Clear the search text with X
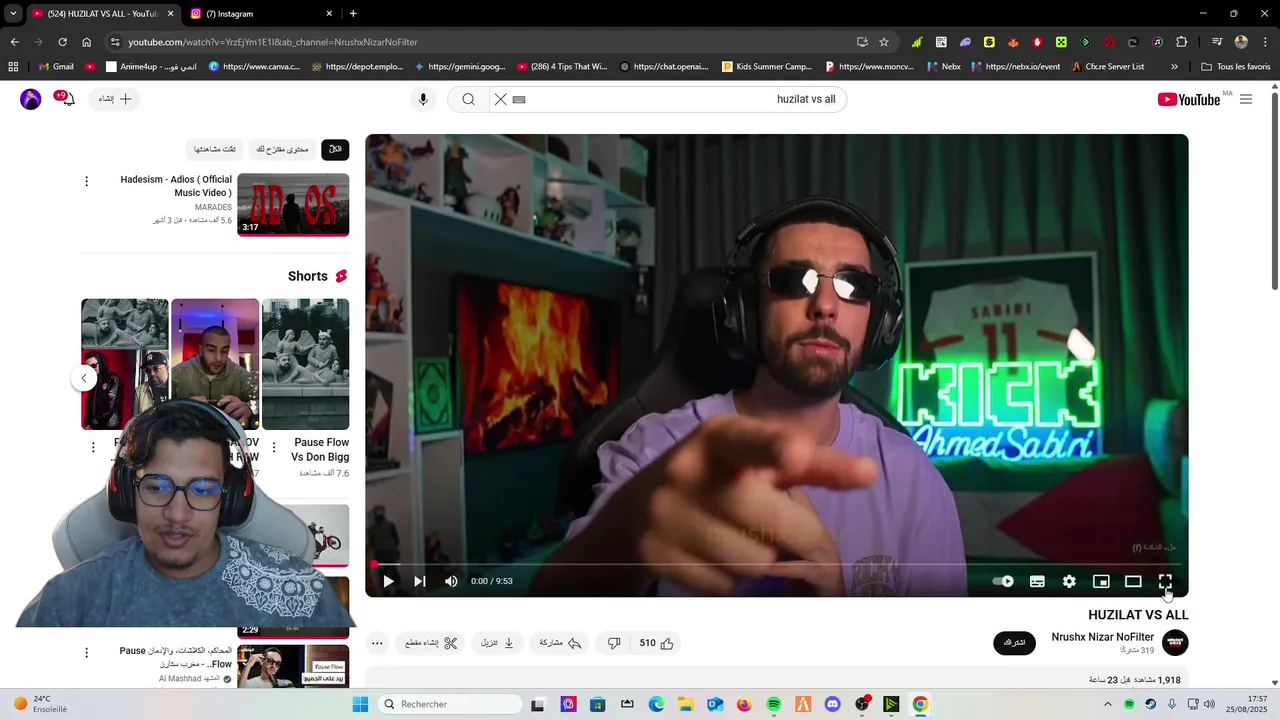 pyautogui.click(x=501, y=99)
